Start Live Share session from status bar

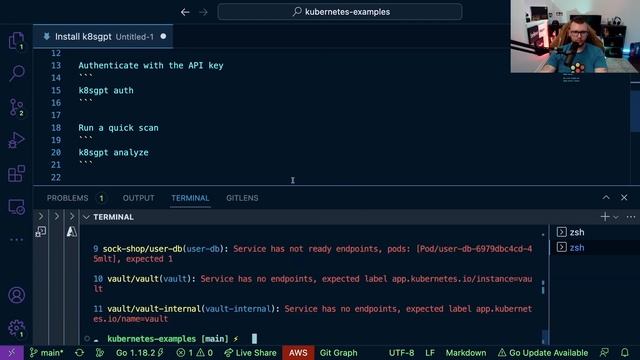click(x=250, y=353)
